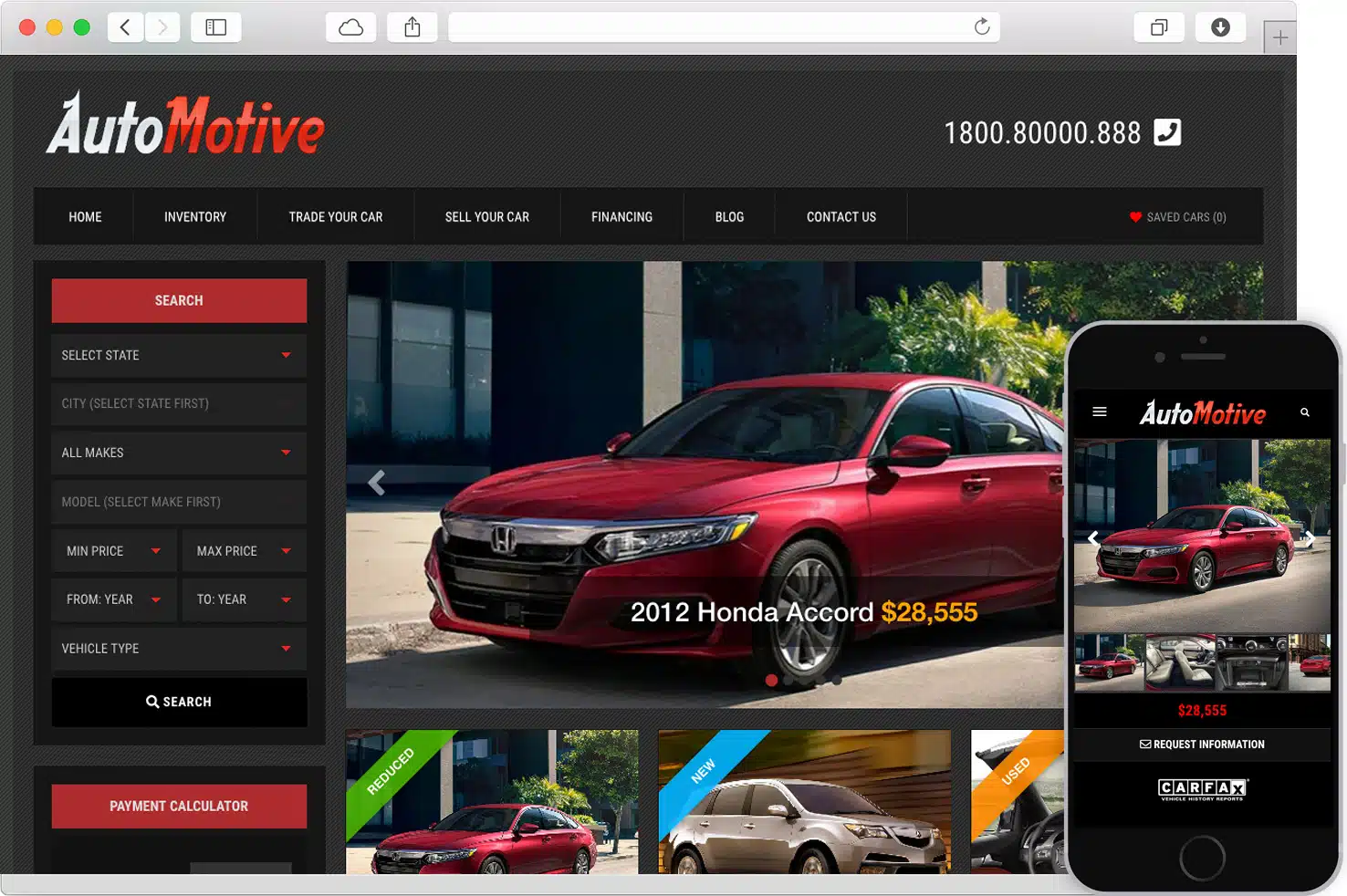Show previous slide with left arrow
Viewport: 1347px width, 896px height.
(x=377, y=482)
